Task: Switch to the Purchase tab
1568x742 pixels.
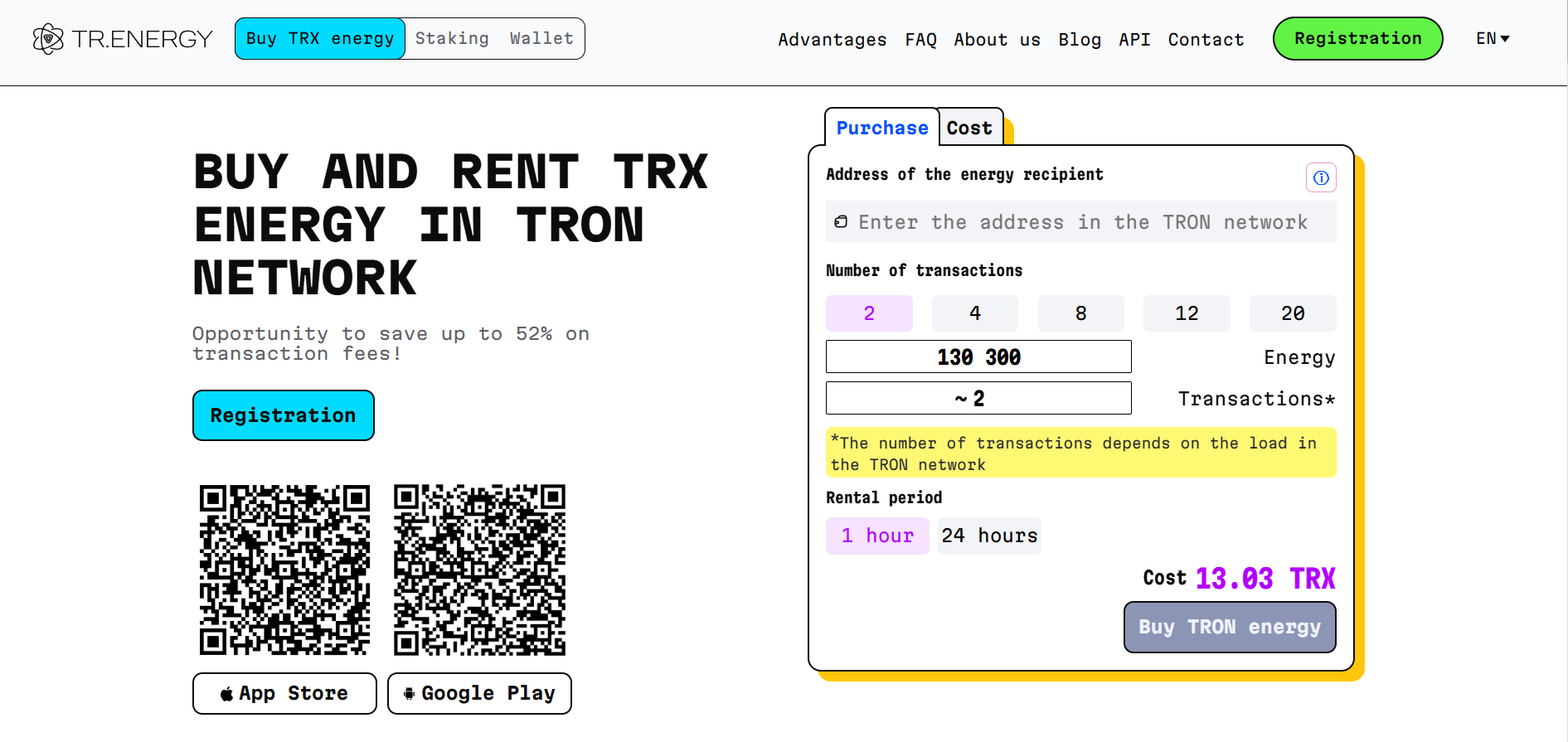Action: tap(882, 128)
